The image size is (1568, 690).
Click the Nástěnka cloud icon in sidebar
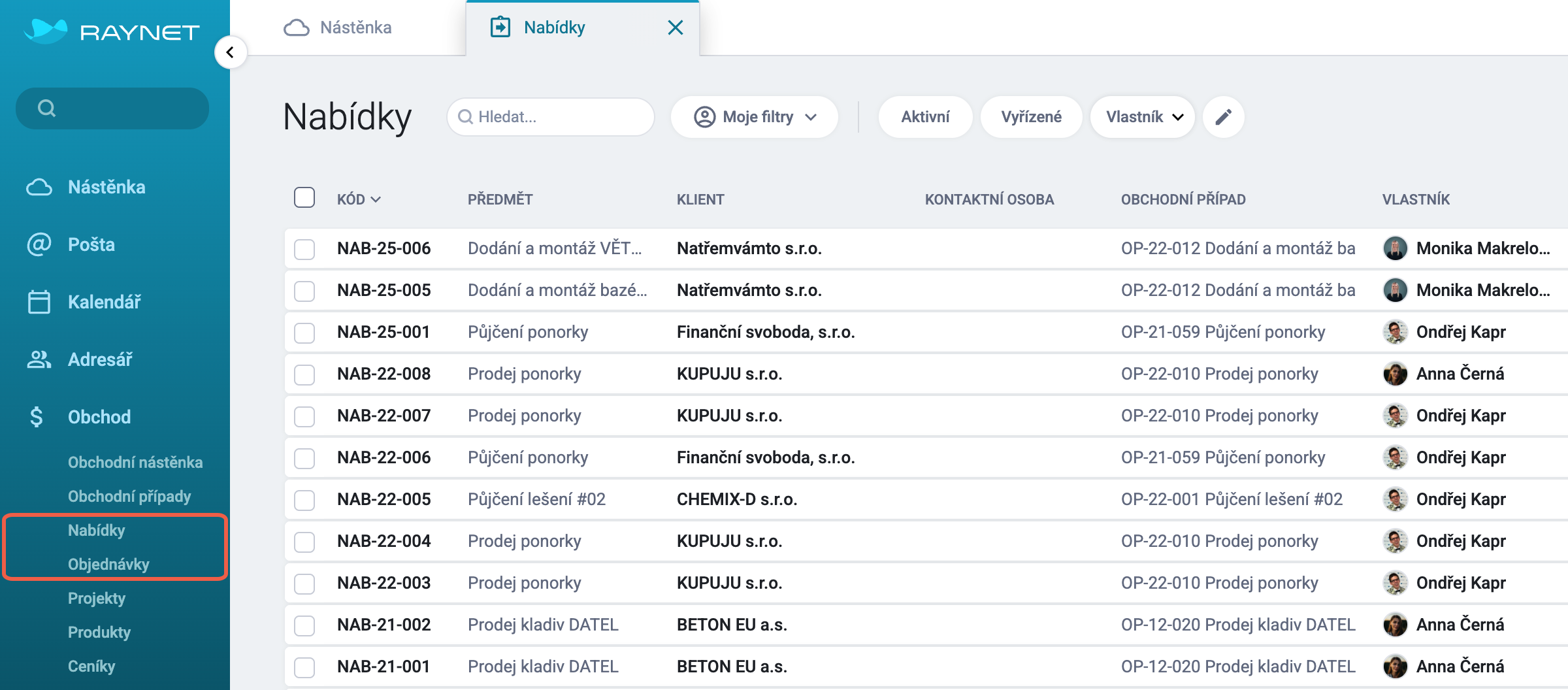(x=39, y=187)
